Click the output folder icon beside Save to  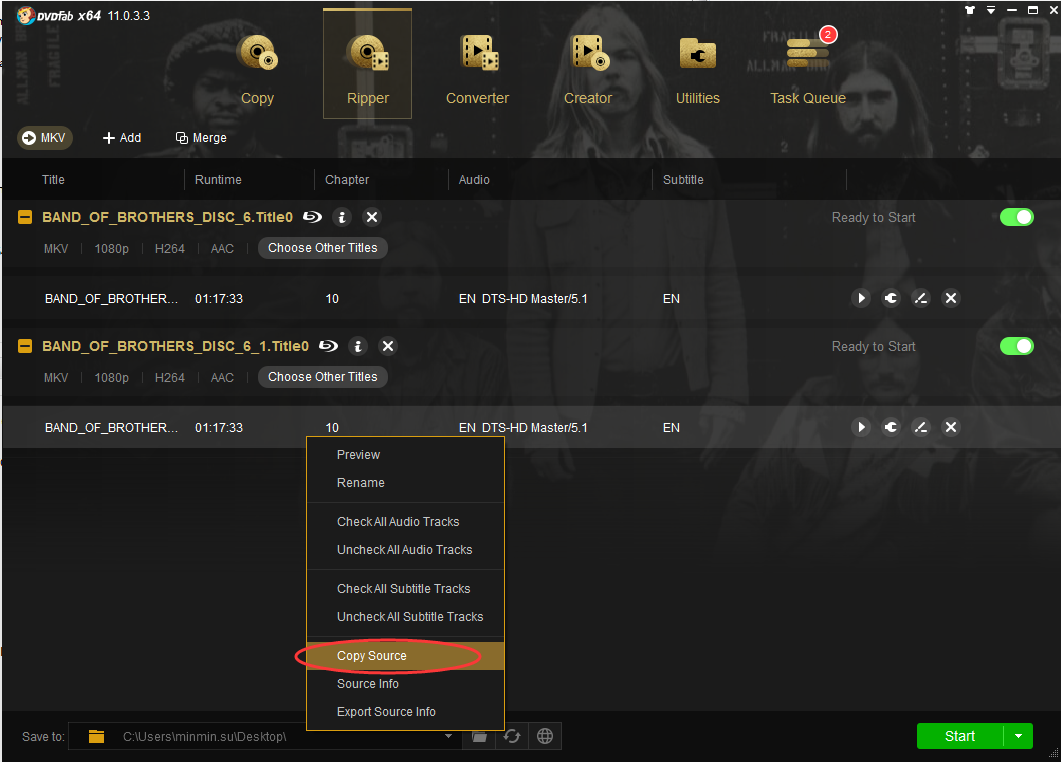[x=96, y=736]
